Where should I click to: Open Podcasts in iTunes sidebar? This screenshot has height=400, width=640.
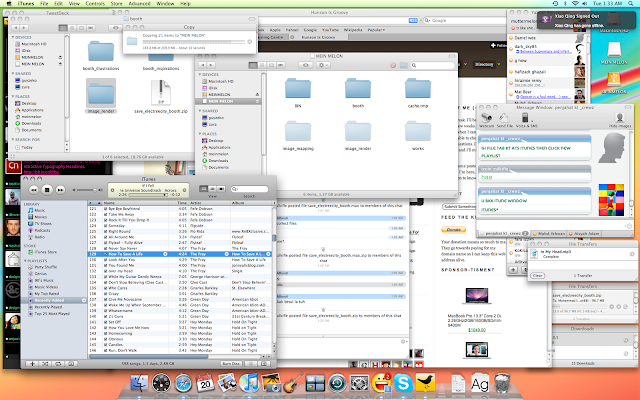point(42,230)
